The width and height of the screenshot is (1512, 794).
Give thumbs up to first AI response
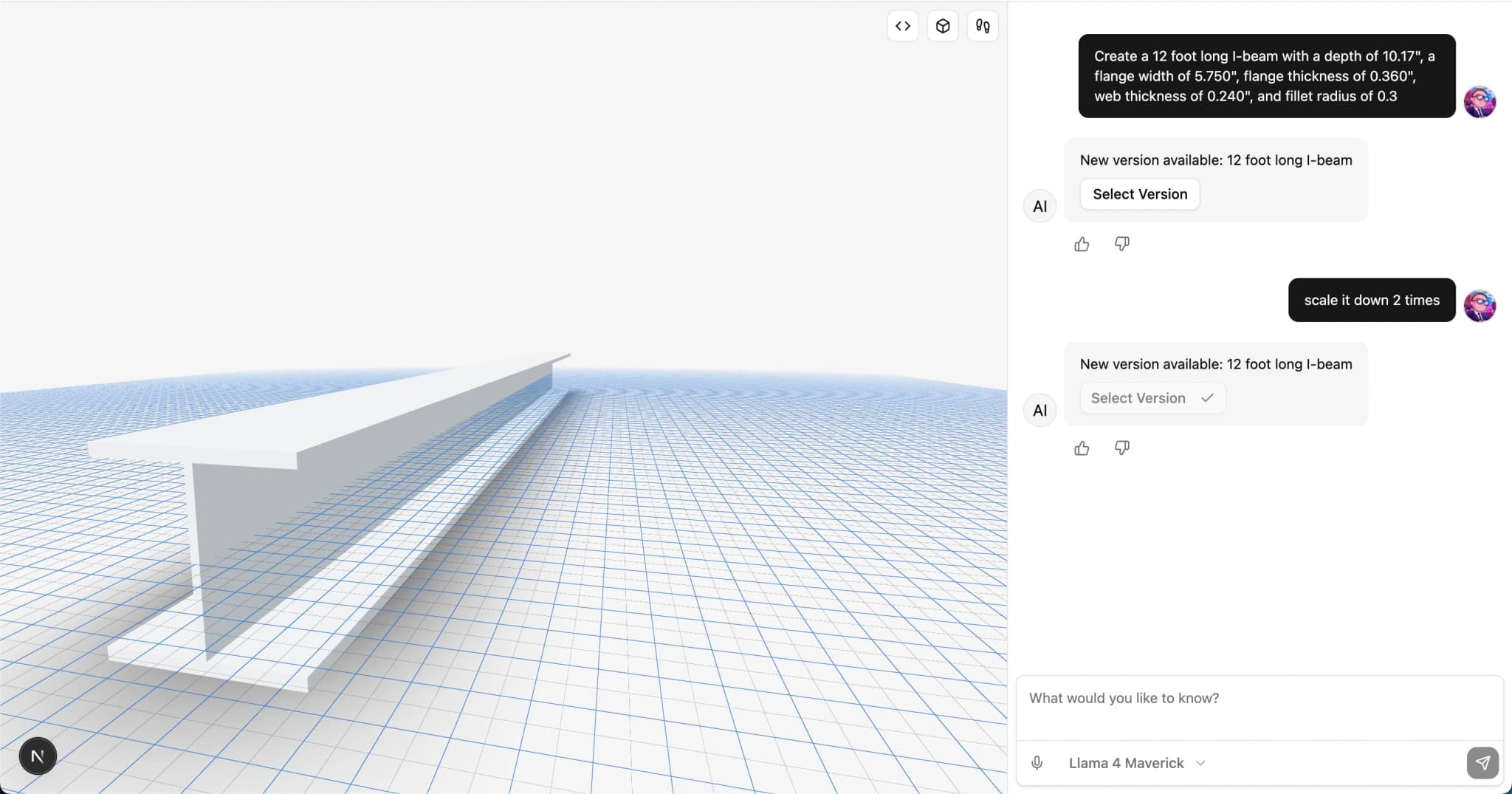1081,244
